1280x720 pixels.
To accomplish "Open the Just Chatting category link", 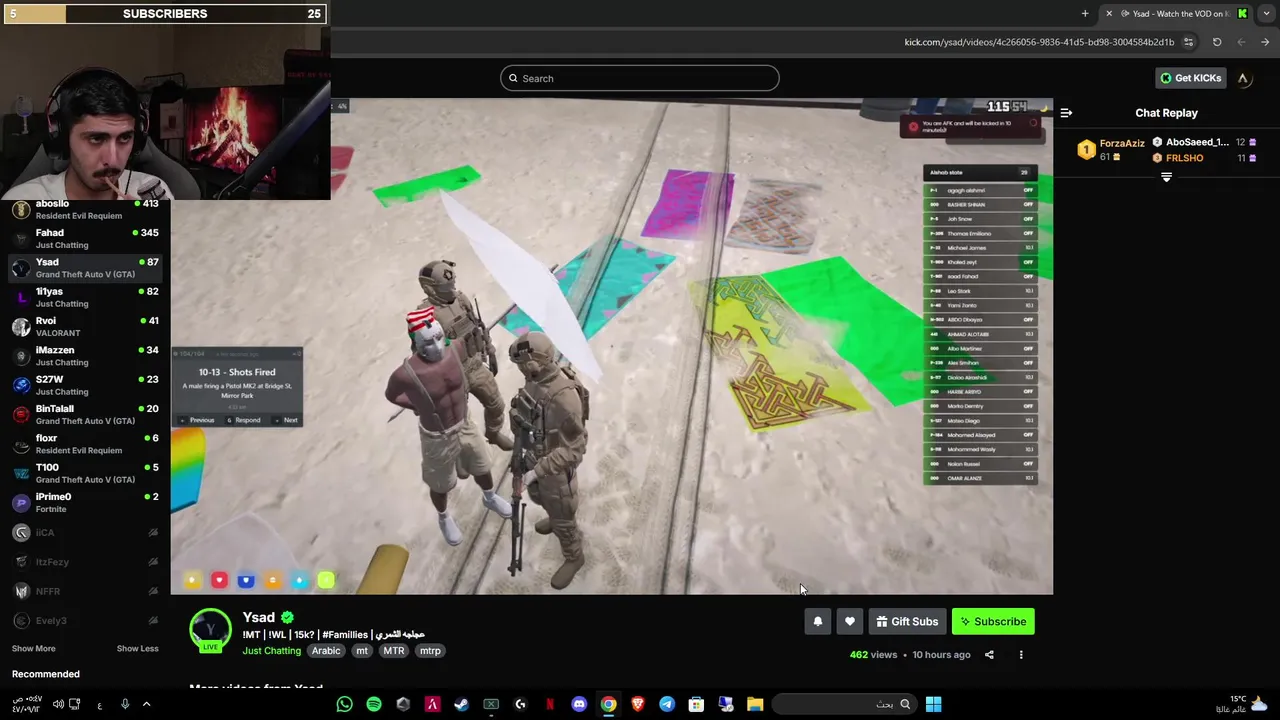I will (x=271, y=651).
